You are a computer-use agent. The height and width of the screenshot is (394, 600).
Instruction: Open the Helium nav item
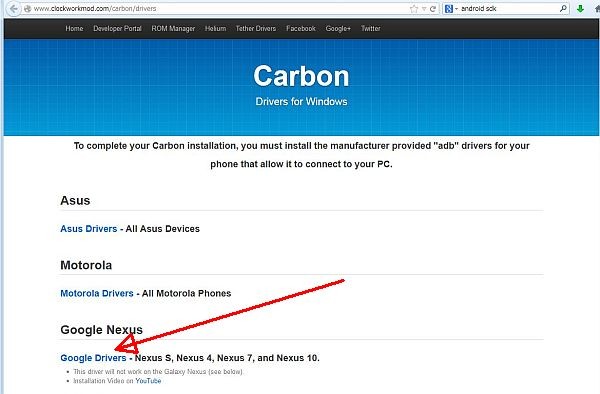tap(215, 28)
